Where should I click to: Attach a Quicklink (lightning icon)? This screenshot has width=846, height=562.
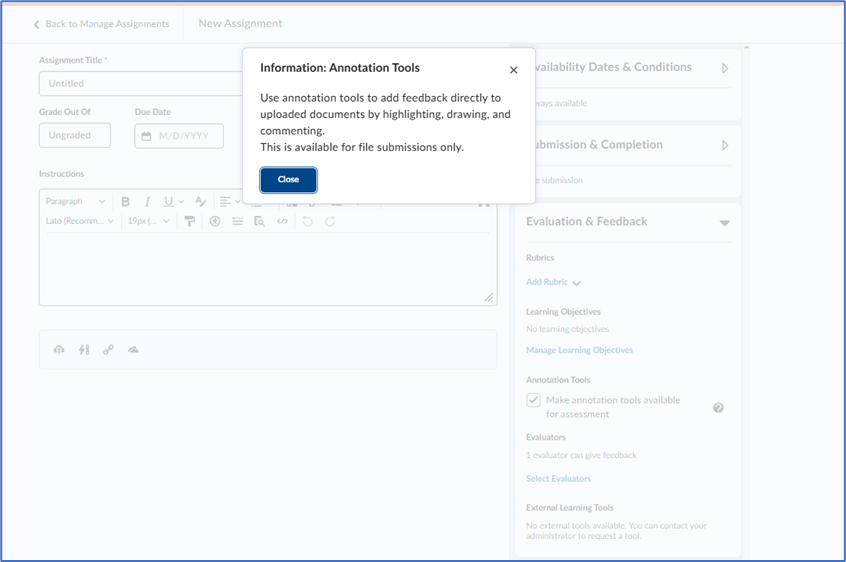click(x=84, y=350)
